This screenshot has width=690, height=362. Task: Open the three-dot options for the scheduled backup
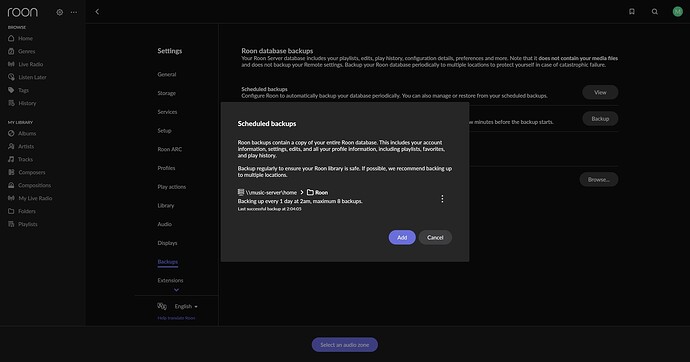(x=442, y=199)
